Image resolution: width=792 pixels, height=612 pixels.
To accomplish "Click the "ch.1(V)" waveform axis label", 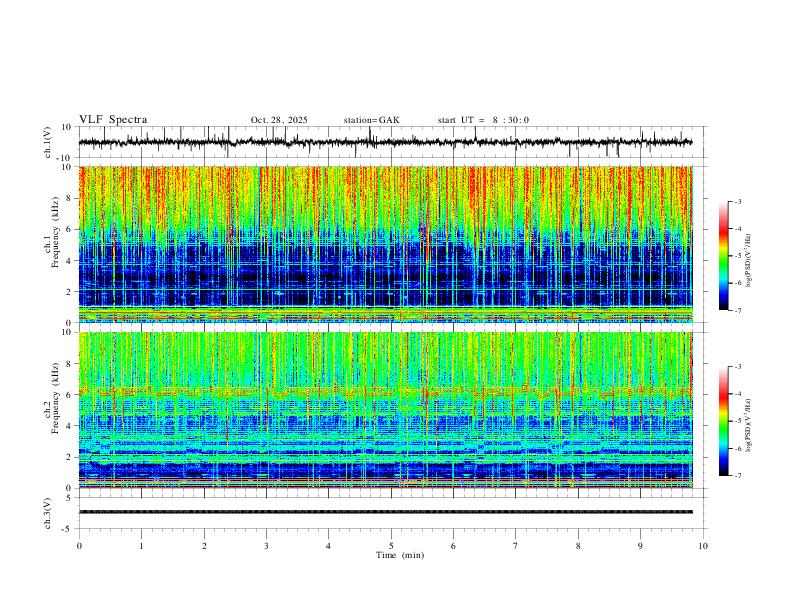I will 48,142.
